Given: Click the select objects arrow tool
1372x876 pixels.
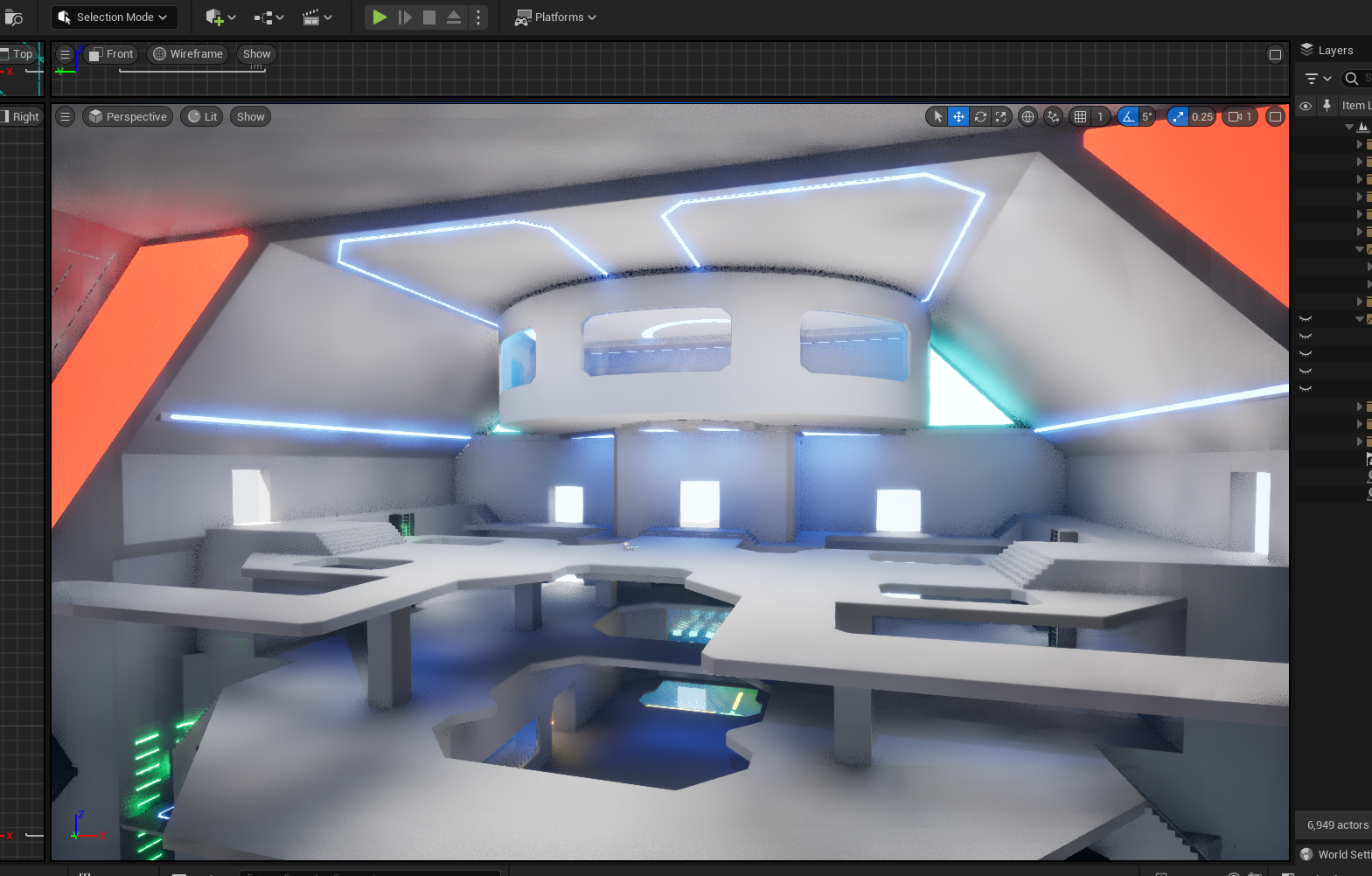Looking at the screenshot, I should (x=937, y=117).
